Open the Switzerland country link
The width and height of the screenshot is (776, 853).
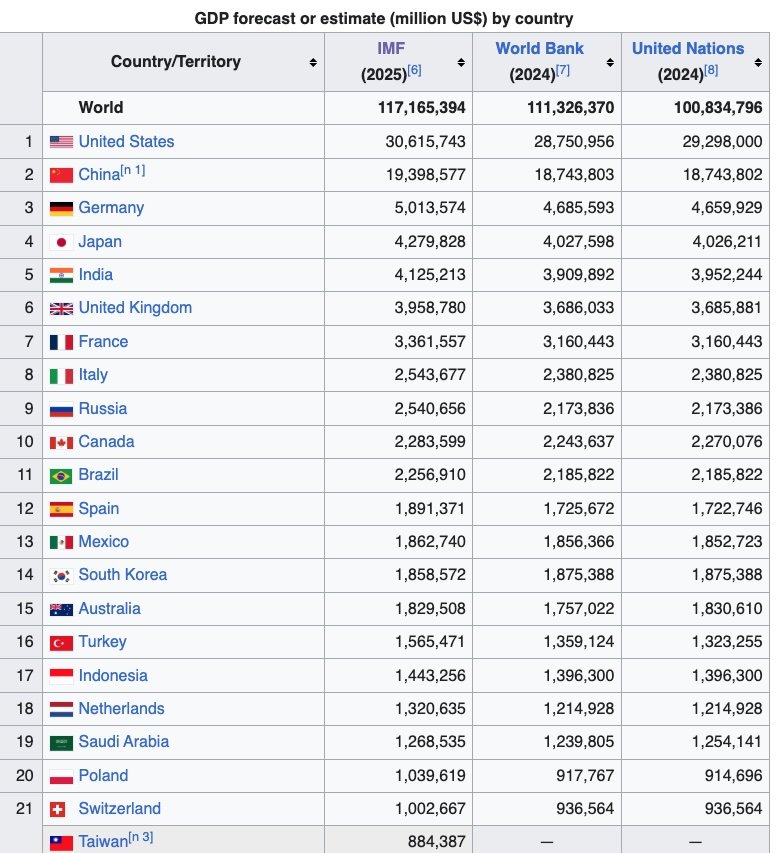(x=120, y=809)
